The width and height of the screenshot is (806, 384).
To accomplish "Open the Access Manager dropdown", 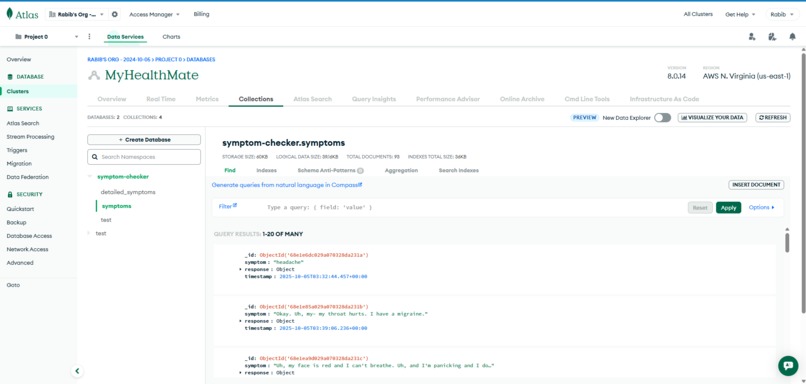I will coord(154,14).
